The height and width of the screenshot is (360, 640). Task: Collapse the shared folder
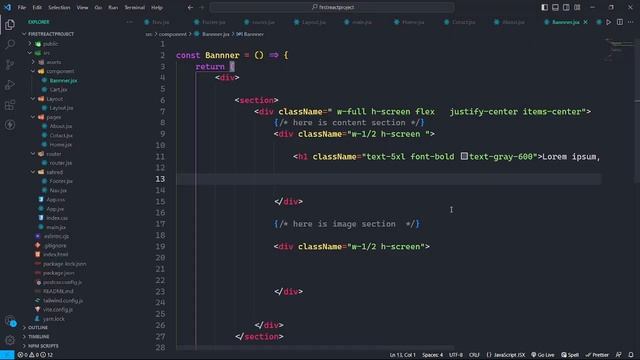coord(33,172)
